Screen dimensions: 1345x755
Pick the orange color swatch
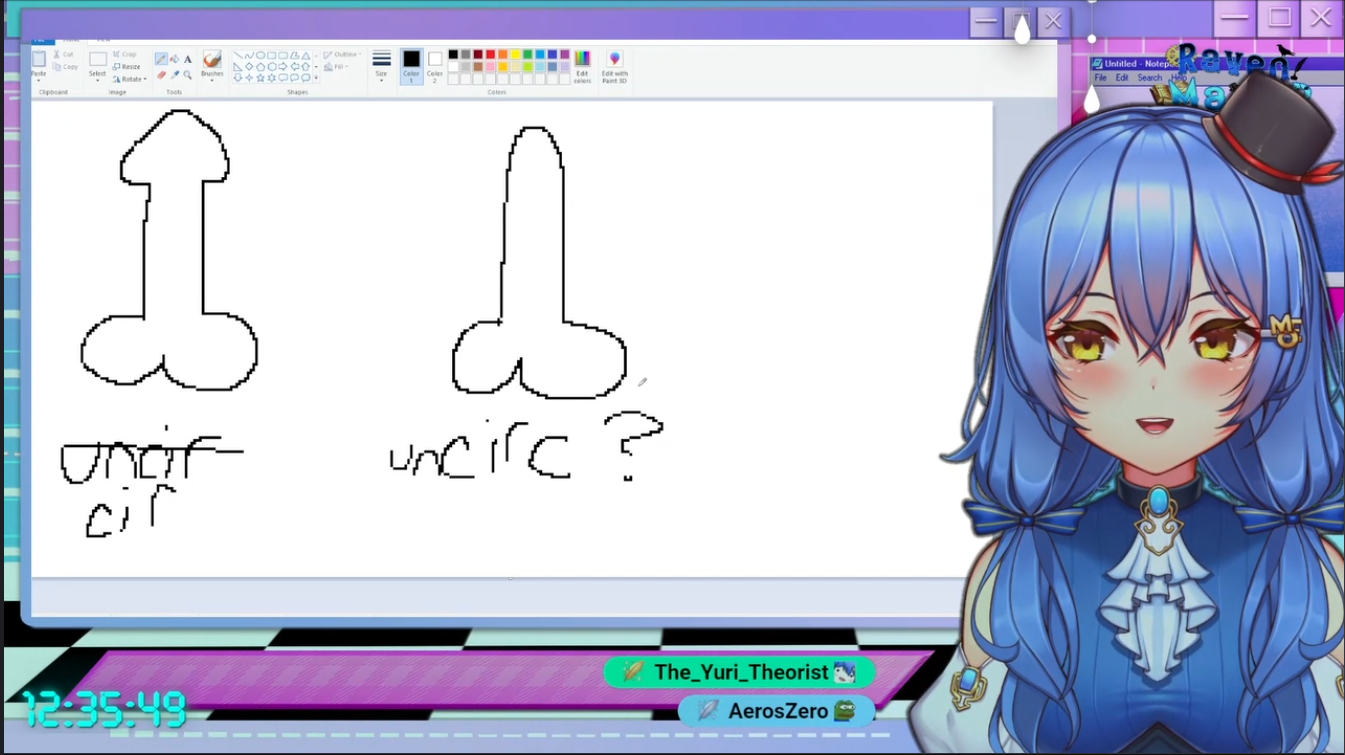tap(503, 54)
